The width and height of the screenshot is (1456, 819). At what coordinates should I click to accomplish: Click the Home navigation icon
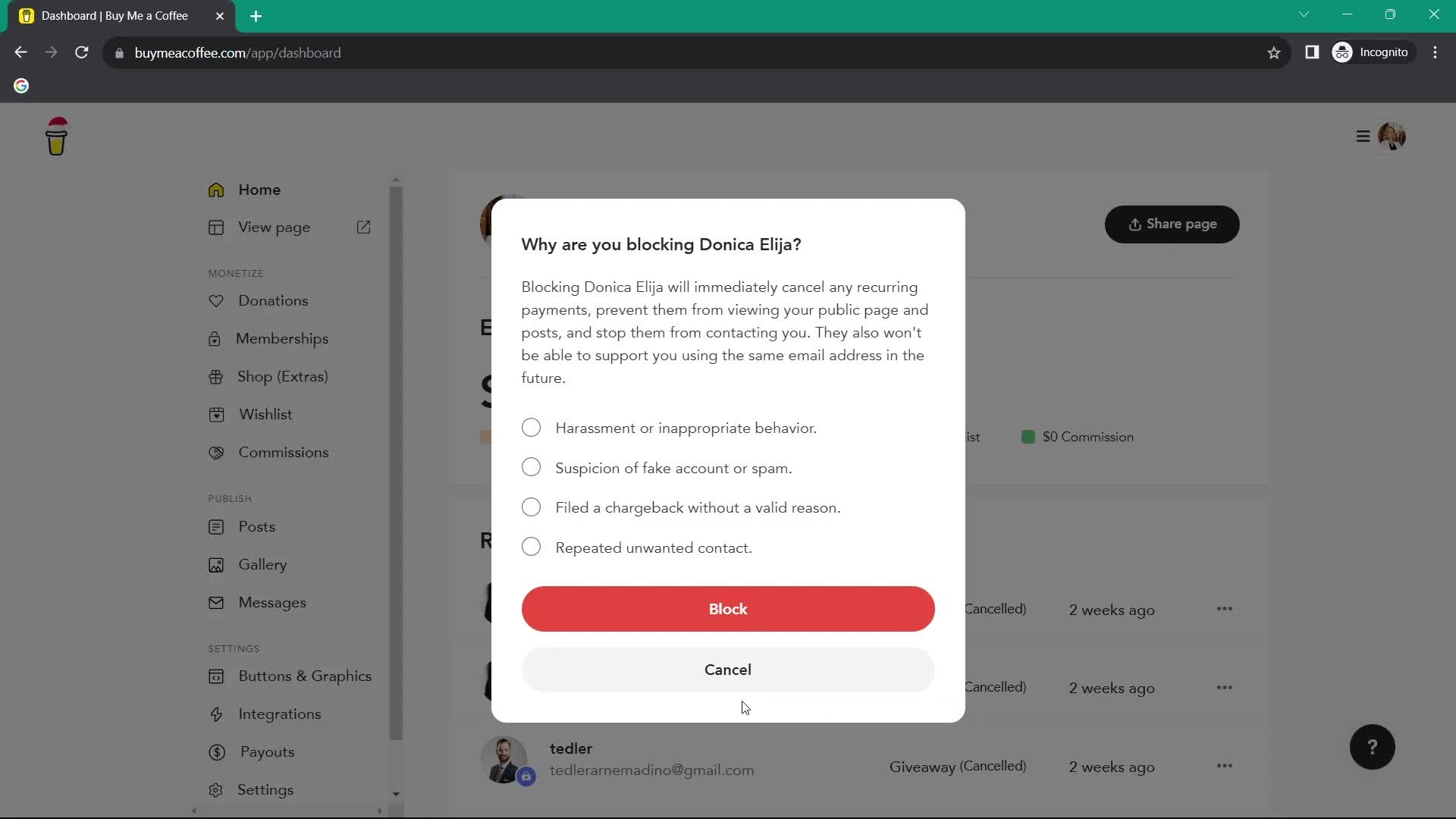(217, 189)
